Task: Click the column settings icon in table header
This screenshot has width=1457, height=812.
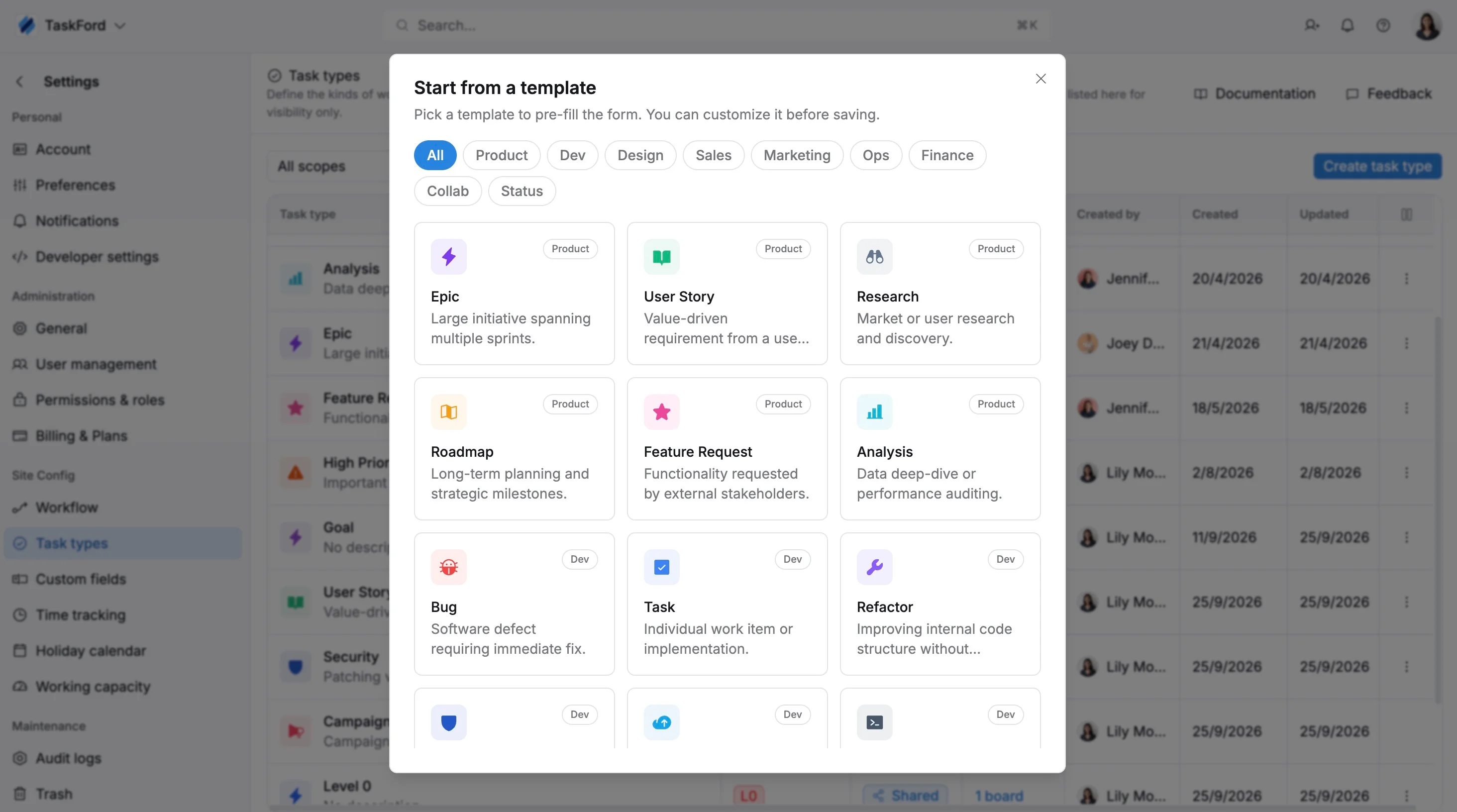Action: pos(1407,214)
